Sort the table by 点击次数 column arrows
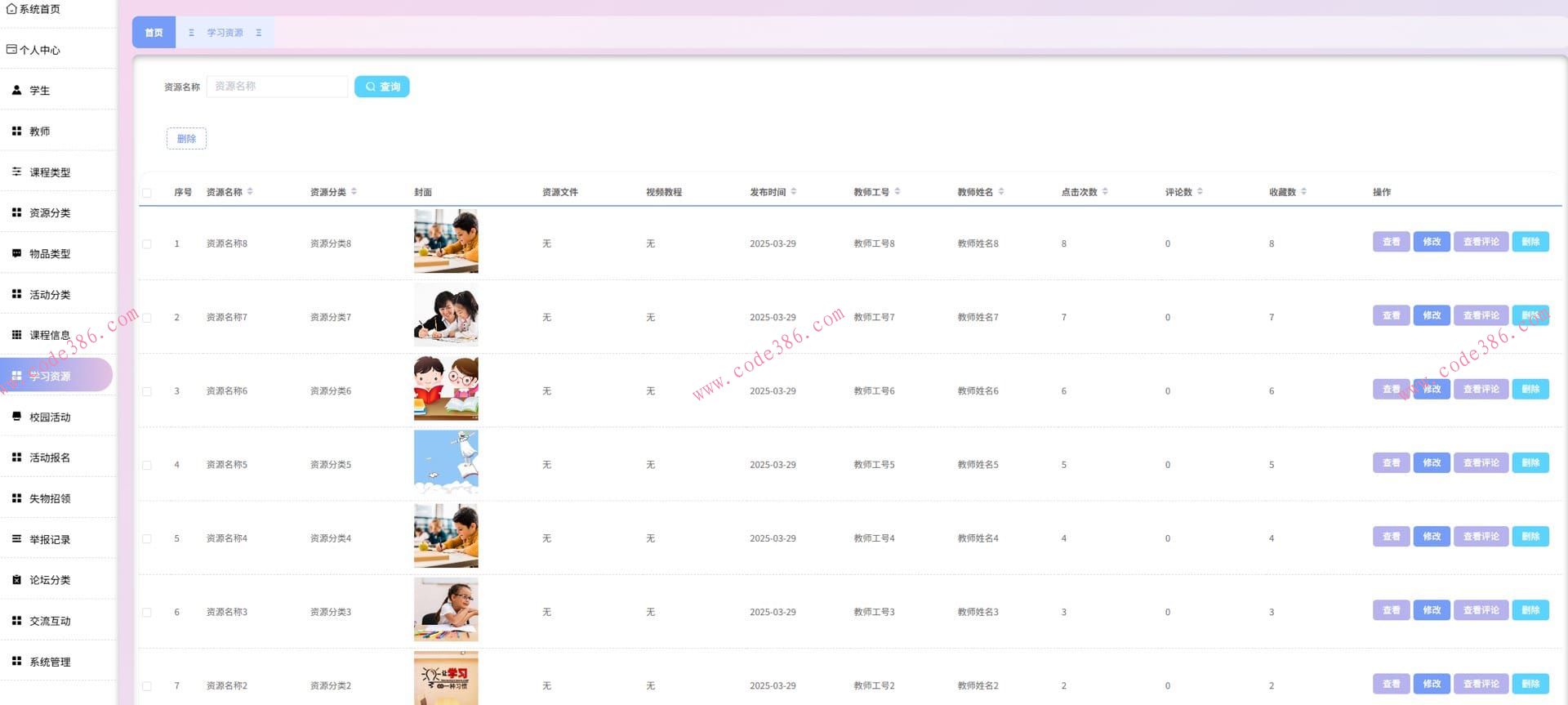This screenshot has height=705, width=1568. pos(1105,192)
